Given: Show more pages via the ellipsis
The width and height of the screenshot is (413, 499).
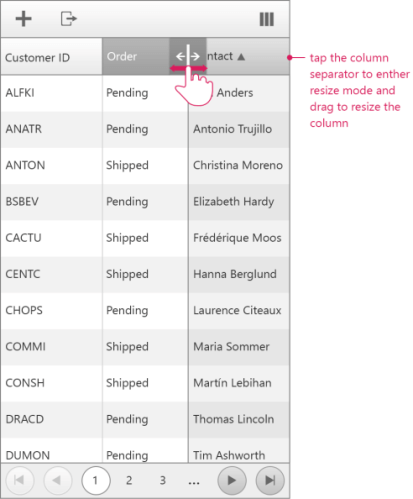Looking at the screenshot, I should click(194, 482).
